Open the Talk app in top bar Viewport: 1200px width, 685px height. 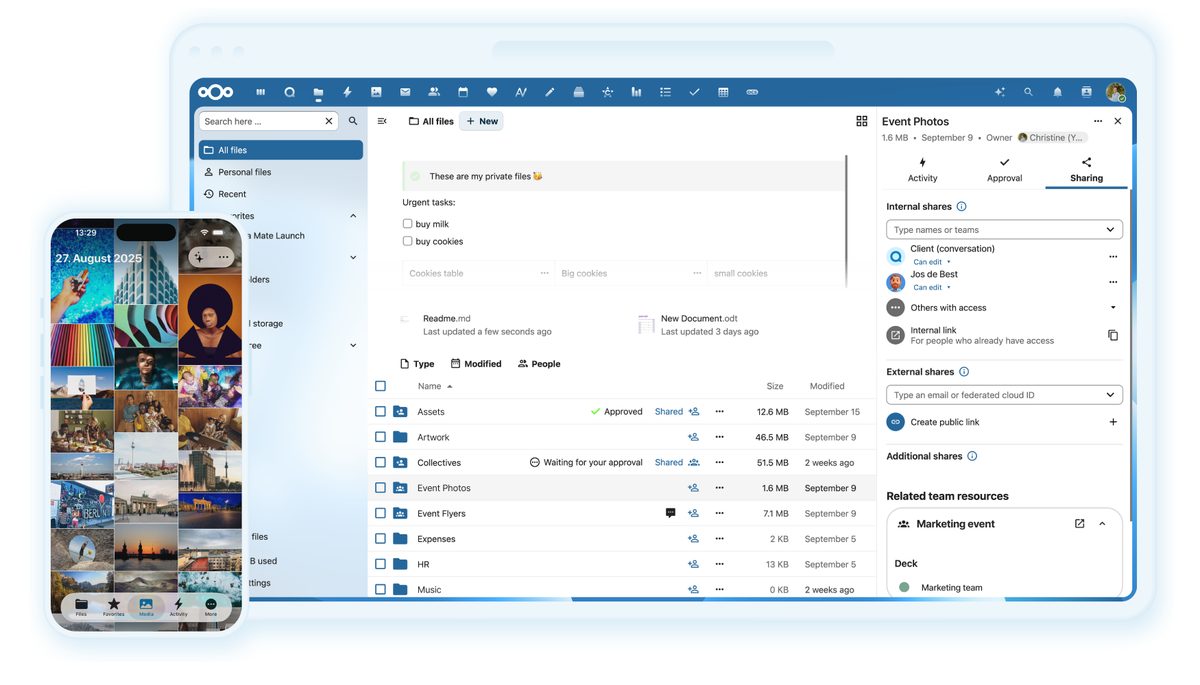point(289,92)
